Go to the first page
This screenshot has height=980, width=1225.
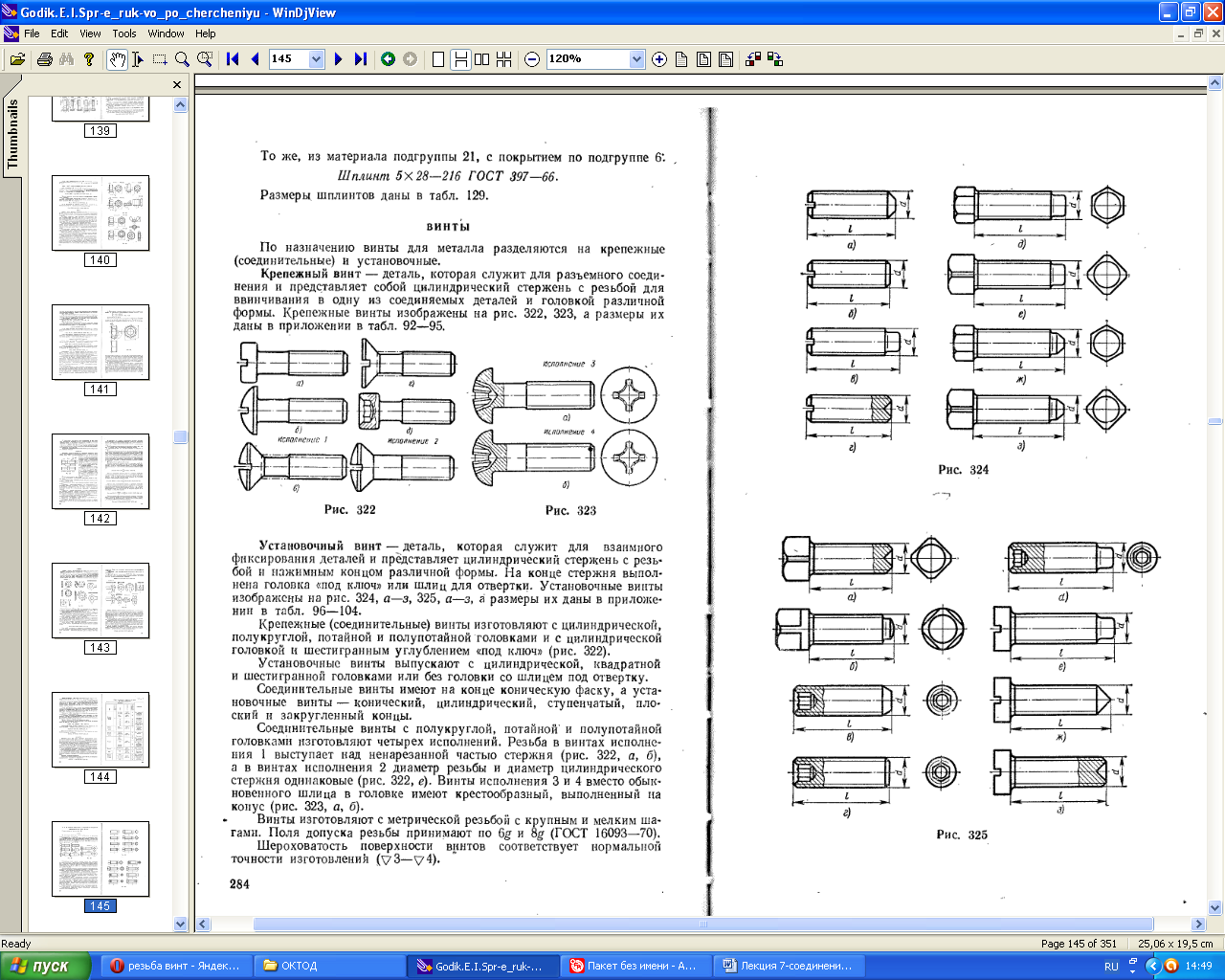tap(233, 59)
